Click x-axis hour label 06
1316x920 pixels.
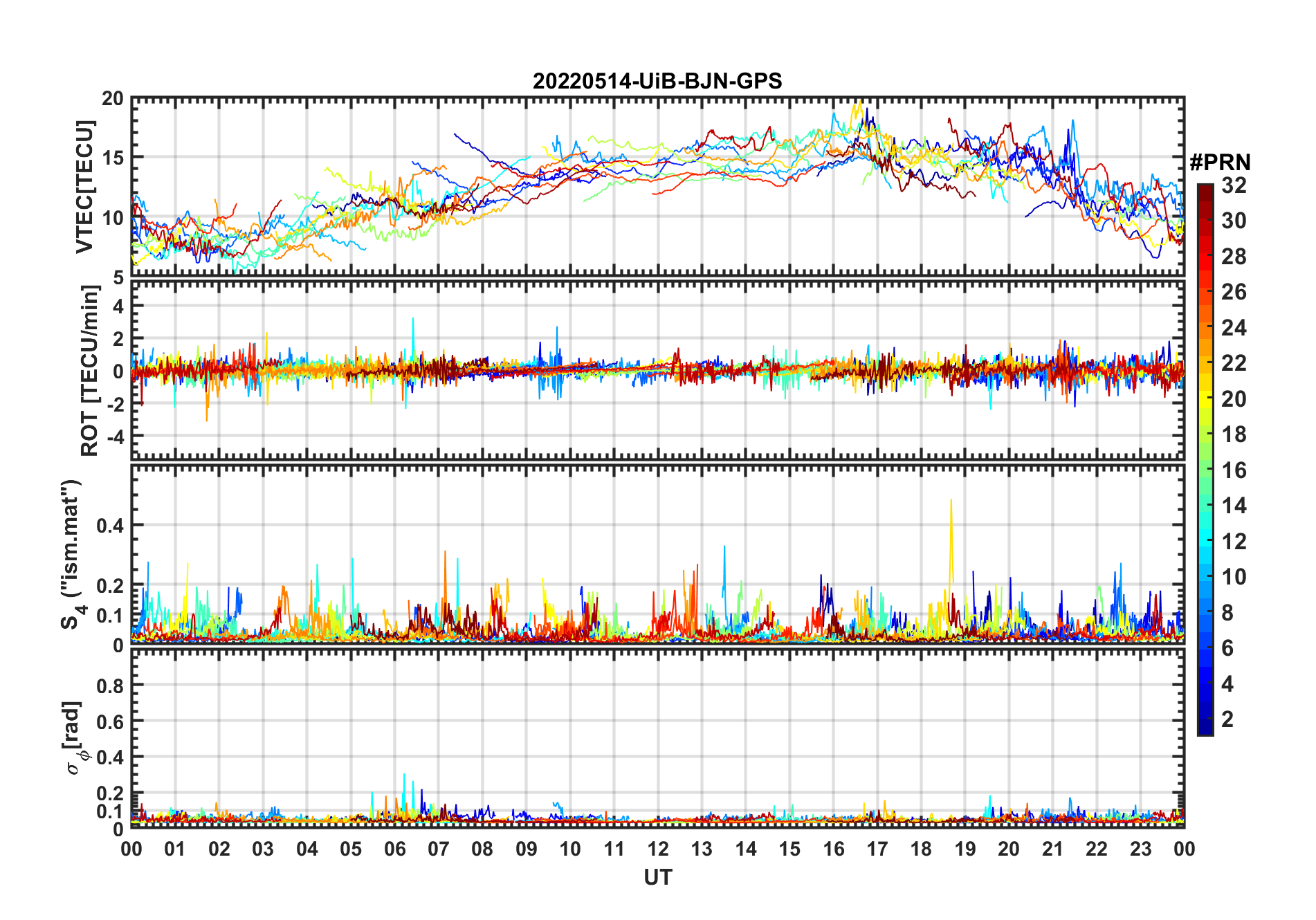[394, 849]
